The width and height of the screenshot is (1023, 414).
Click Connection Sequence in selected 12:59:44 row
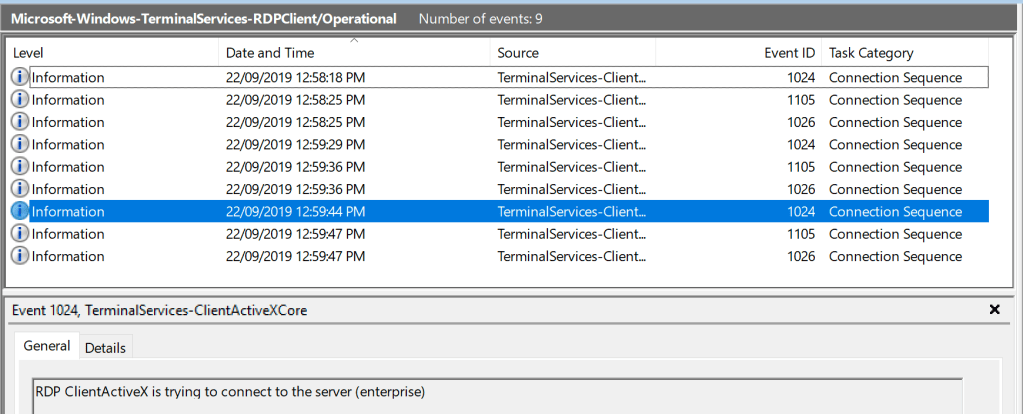click(x=895, y=211)
